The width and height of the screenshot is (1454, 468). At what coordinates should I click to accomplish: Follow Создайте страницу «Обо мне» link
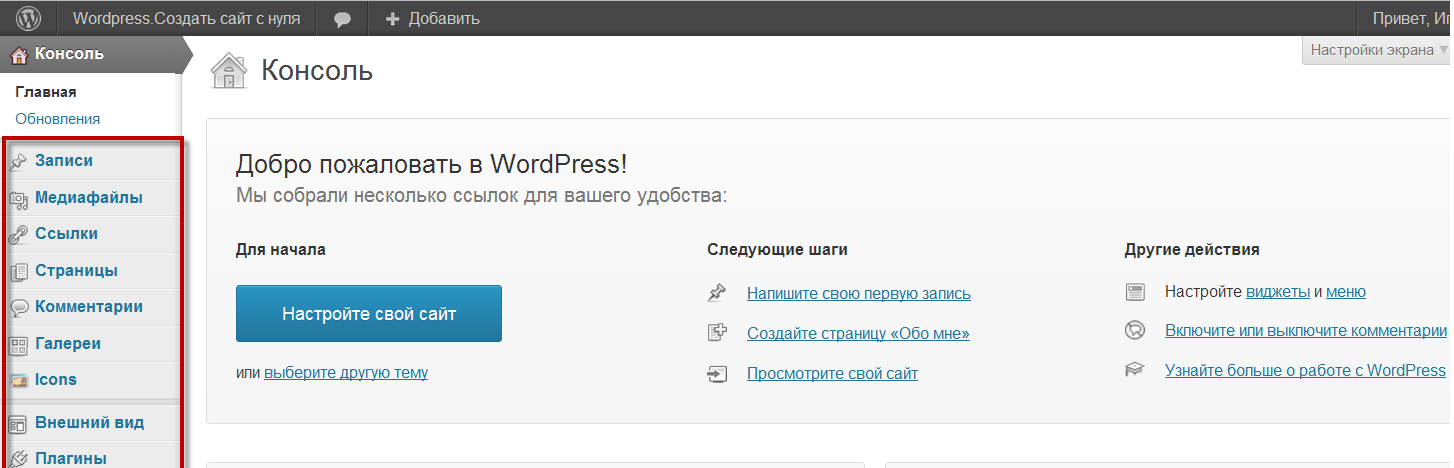858,334
